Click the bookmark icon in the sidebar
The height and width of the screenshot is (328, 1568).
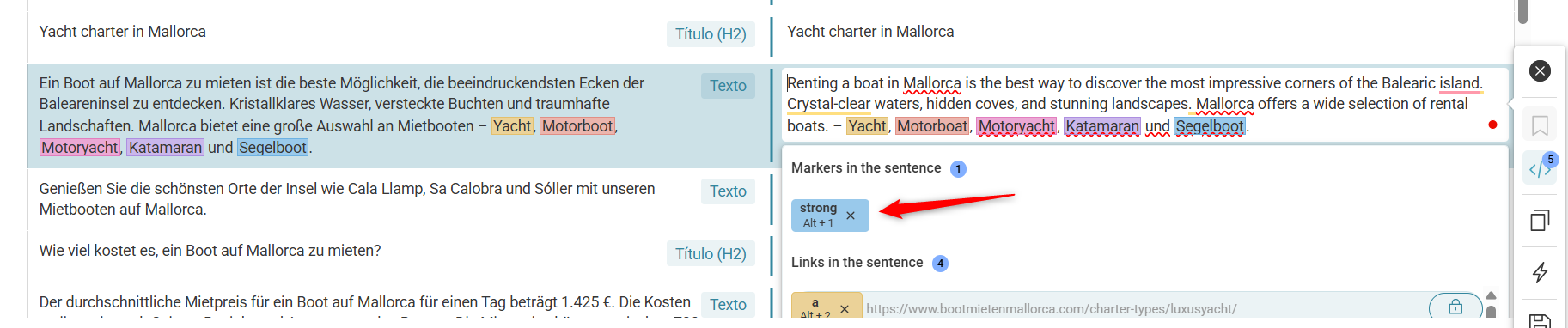[1540, 126]
